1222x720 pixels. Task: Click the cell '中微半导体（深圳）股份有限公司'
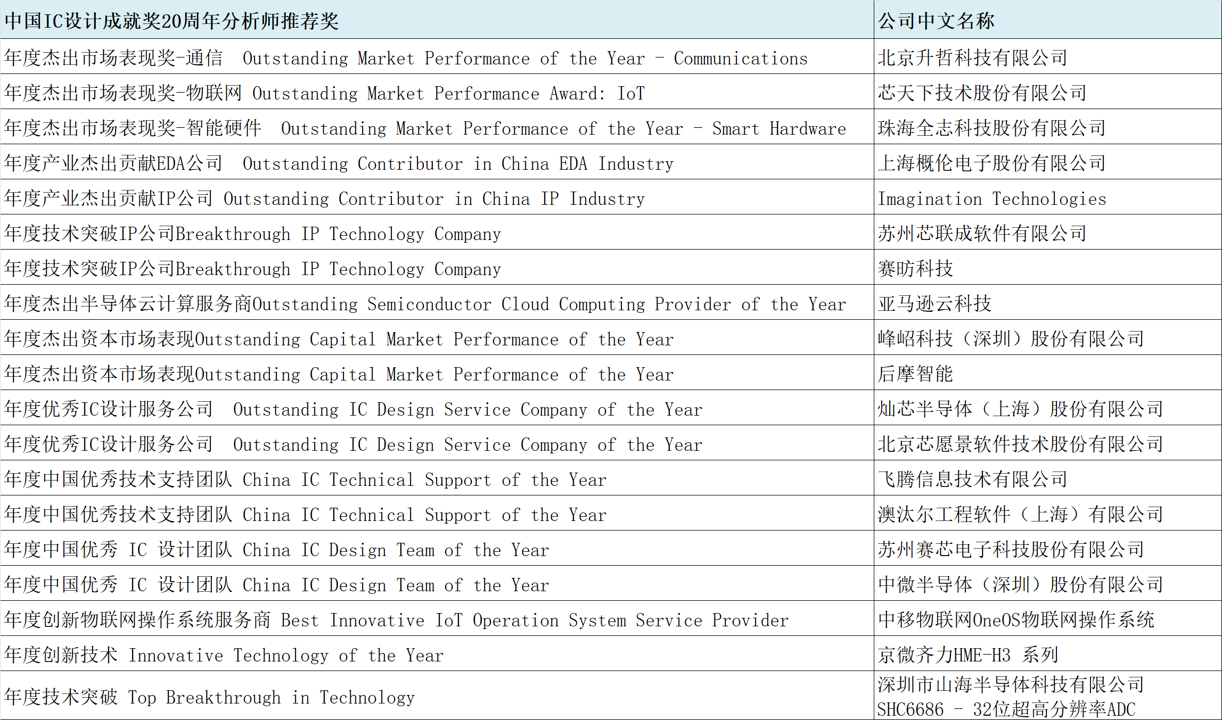click(x=1047, y=584)
